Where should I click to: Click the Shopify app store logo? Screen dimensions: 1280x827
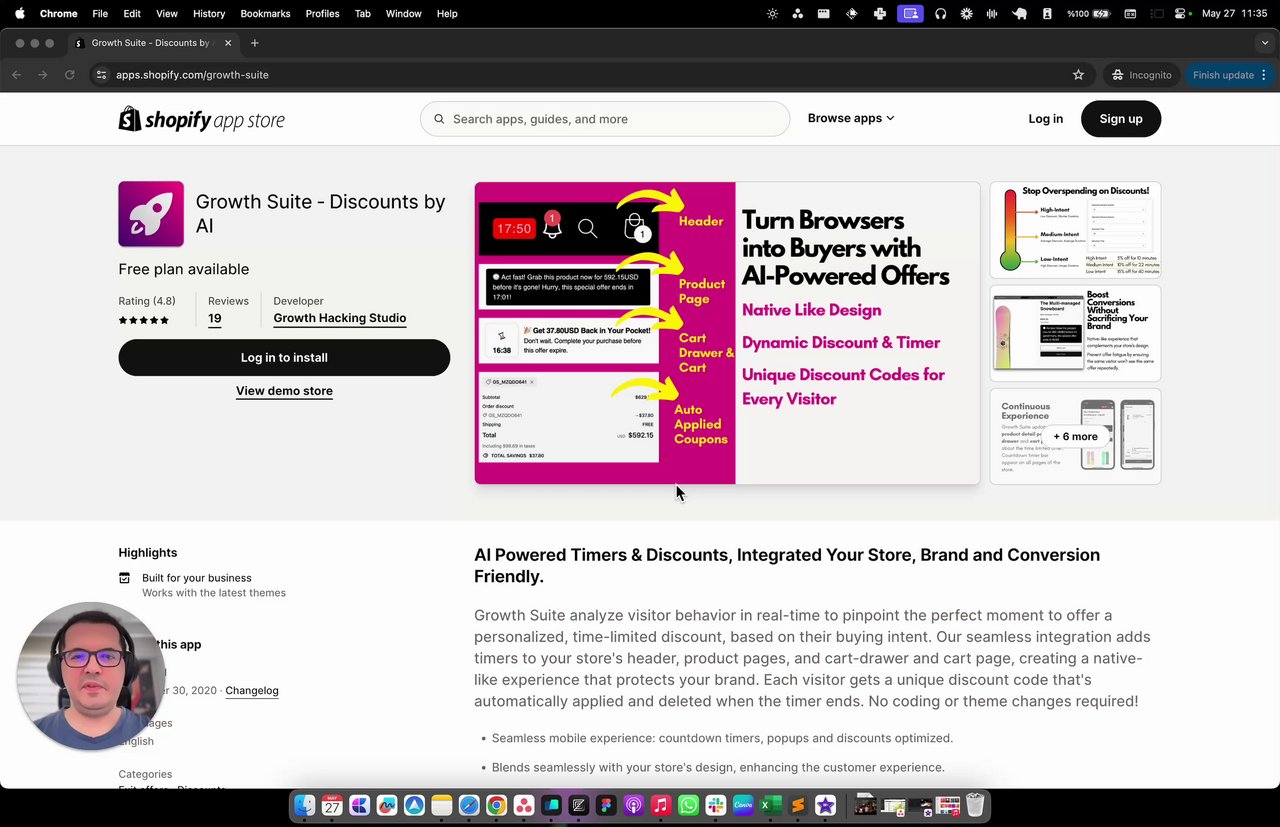[x=202, y=119]
